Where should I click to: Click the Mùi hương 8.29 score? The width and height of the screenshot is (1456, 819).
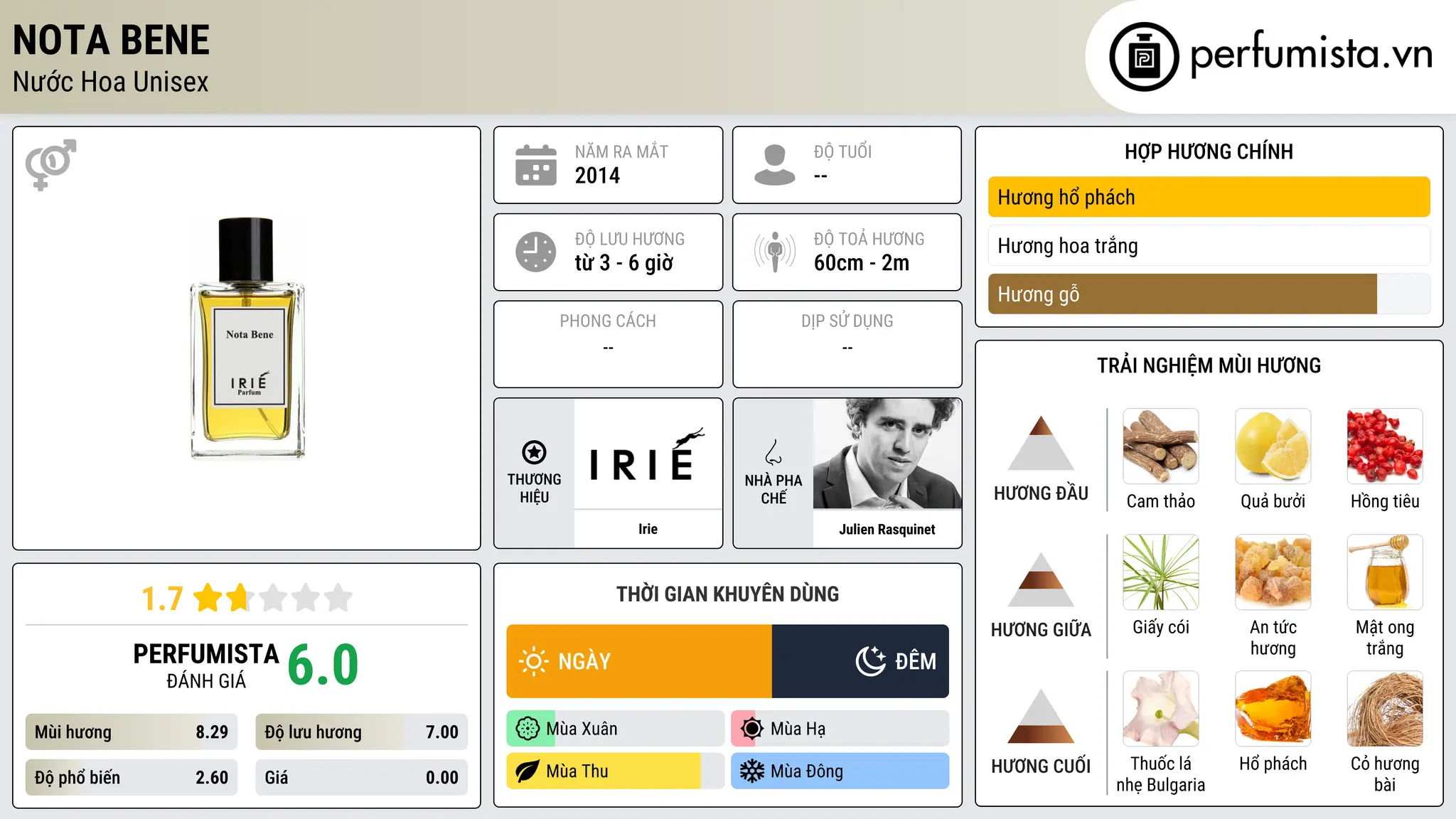[x=132, y=732]
